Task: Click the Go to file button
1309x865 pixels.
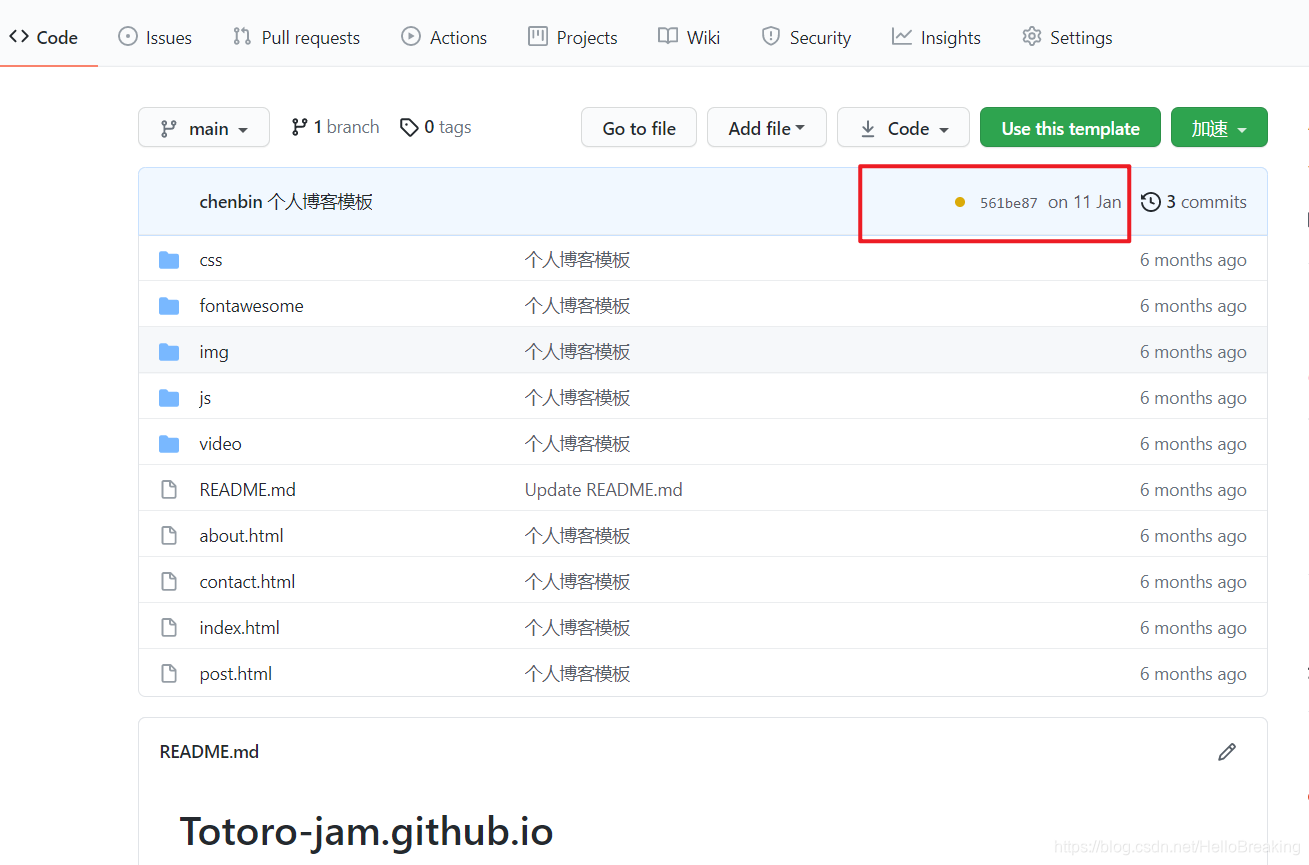Action: (639, 127)
